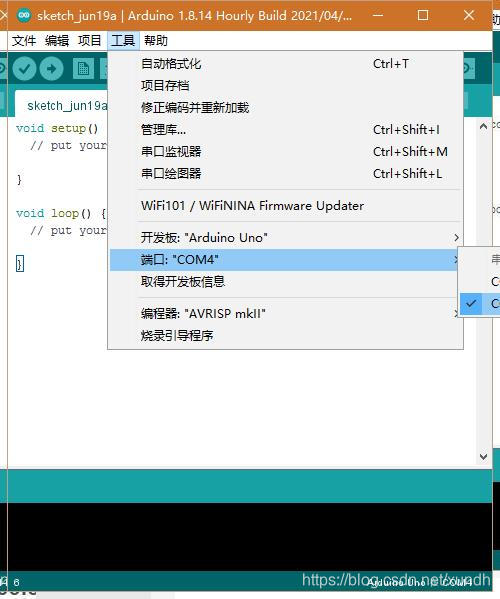This screenshot has height=599, width=500.
Task: Click the Verify checkmark toolbar button
Action: click(x=24, y=69)
